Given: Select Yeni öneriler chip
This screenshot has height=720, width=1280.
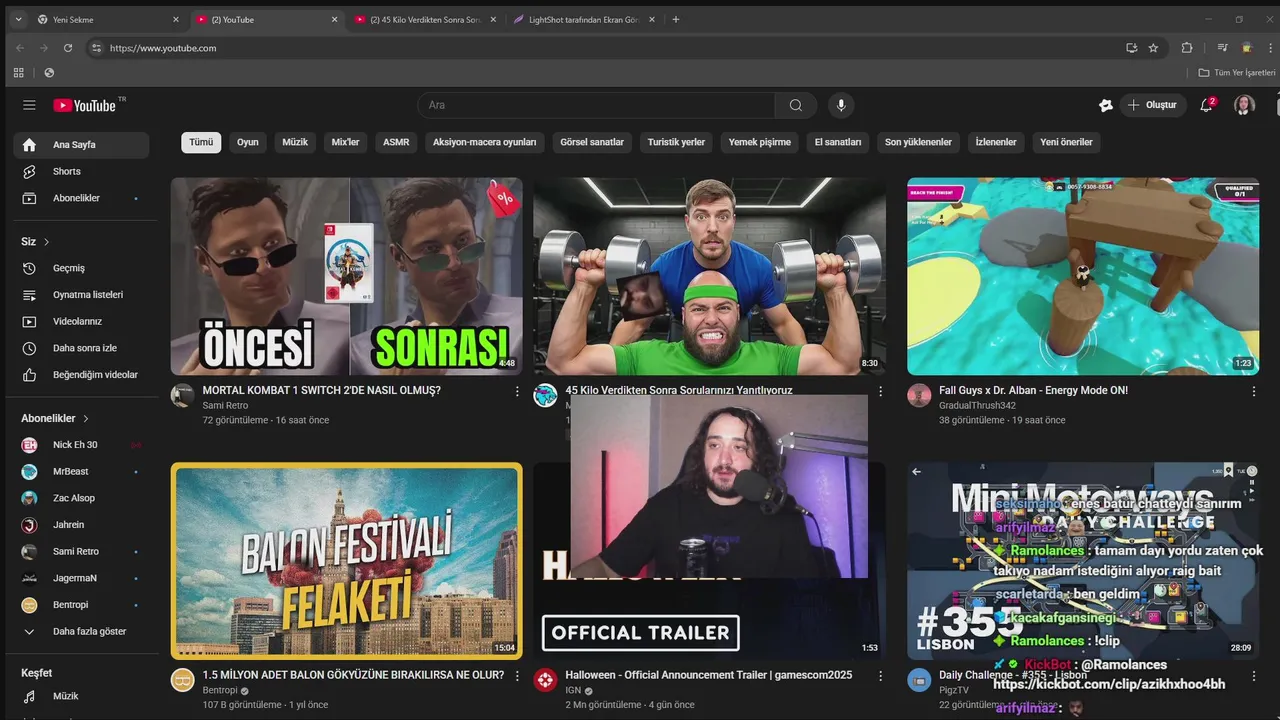Looking at the screenshot, I should [1066, 142].
